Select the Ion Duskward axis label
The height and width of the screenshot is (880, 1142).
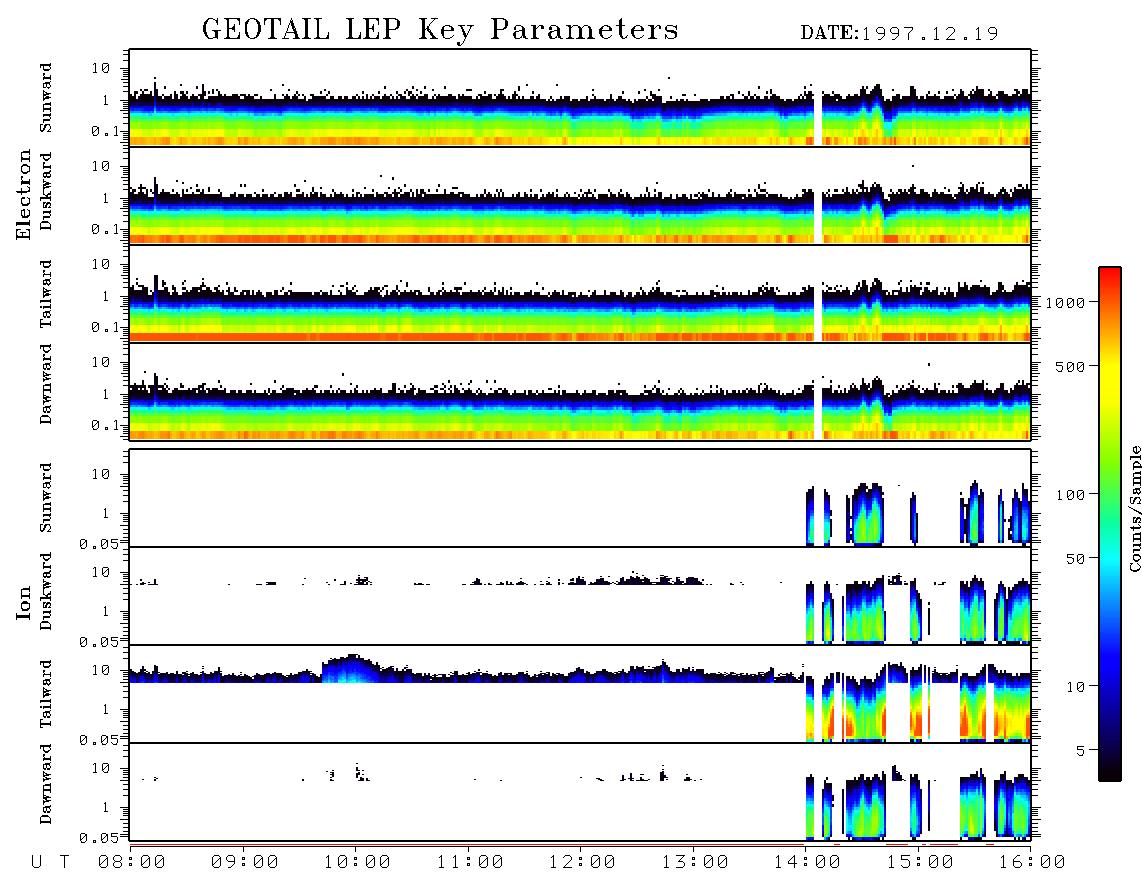click(46, 591)
